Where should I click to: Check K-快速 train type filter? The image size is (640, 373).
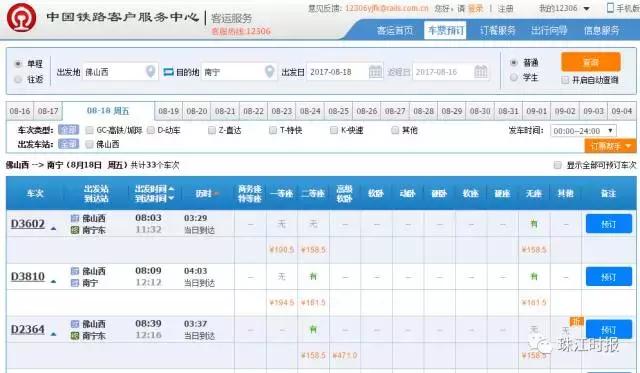pos(334,130)
